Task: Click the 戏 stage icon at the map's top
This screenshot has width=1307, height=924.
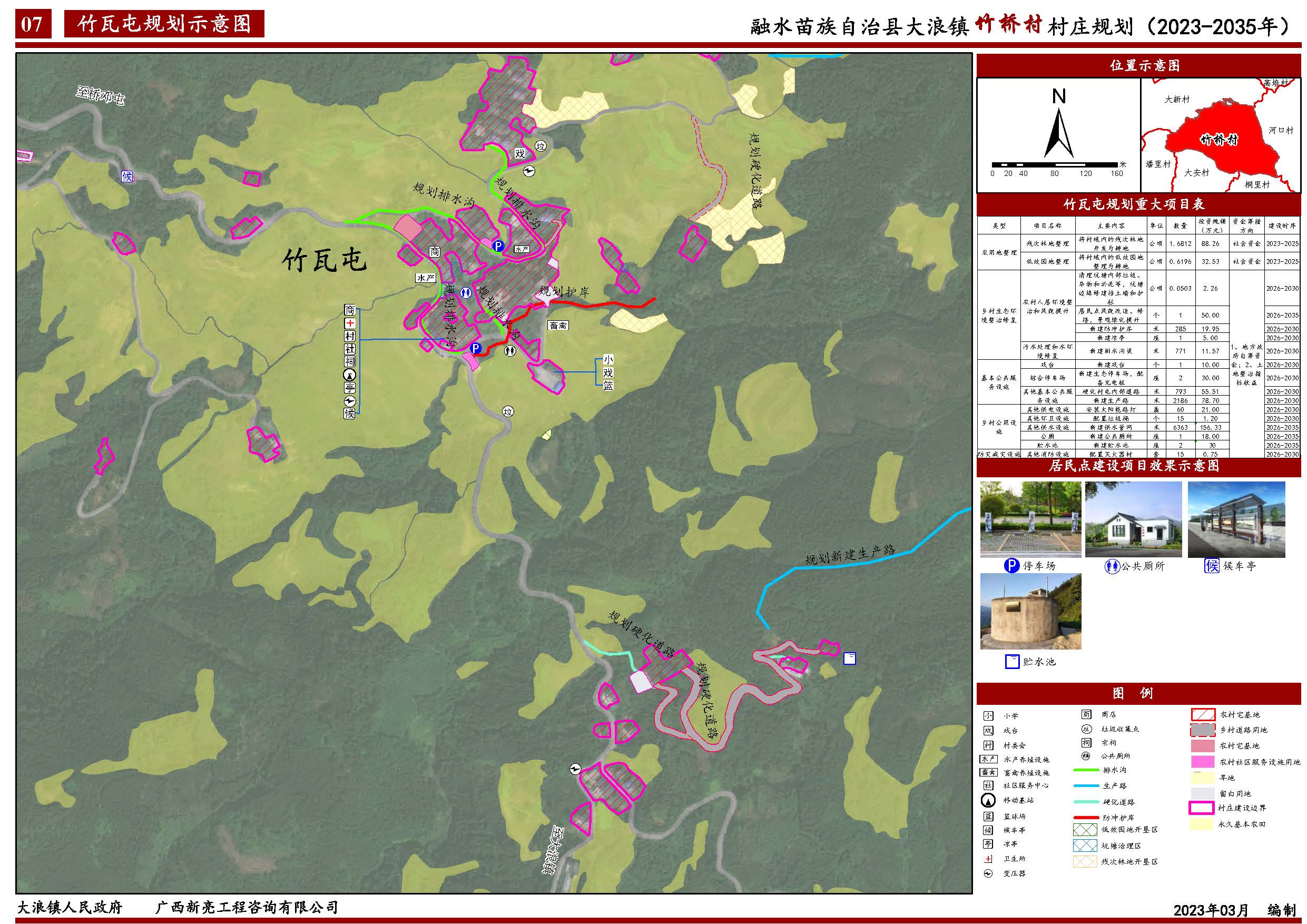Action: point(520,153)
